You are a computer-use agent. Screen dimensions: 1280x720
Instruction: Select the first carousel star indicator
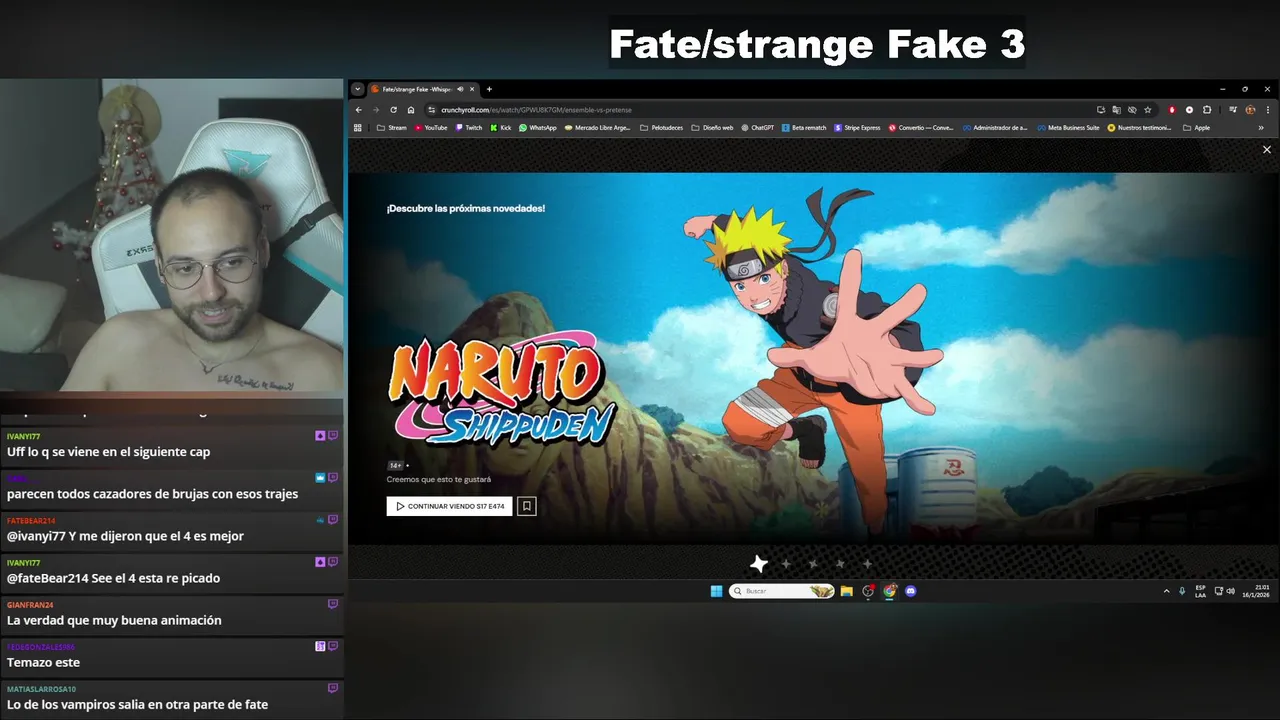(x=759, y=564)
